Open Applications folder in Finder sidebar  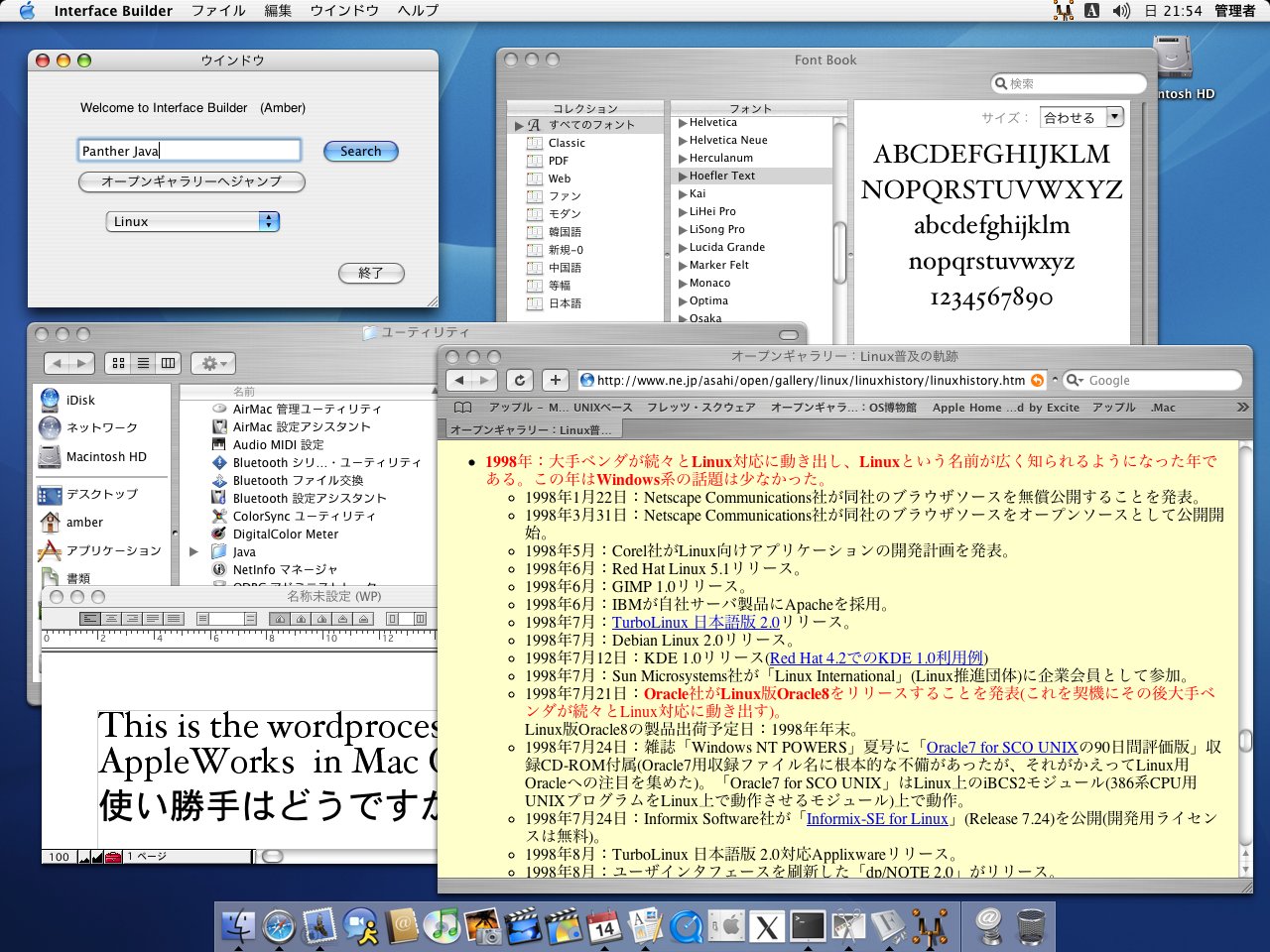click(99, 551)
